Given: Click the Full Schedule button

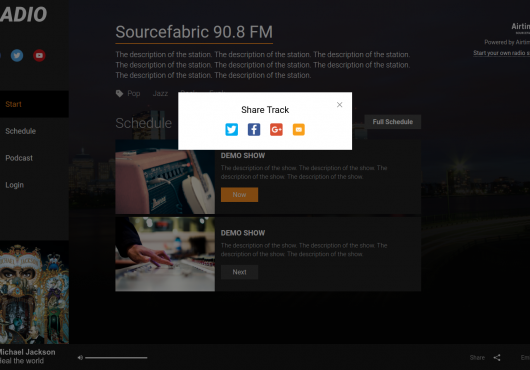Looking at the screenshot, I should pos(392,122).
